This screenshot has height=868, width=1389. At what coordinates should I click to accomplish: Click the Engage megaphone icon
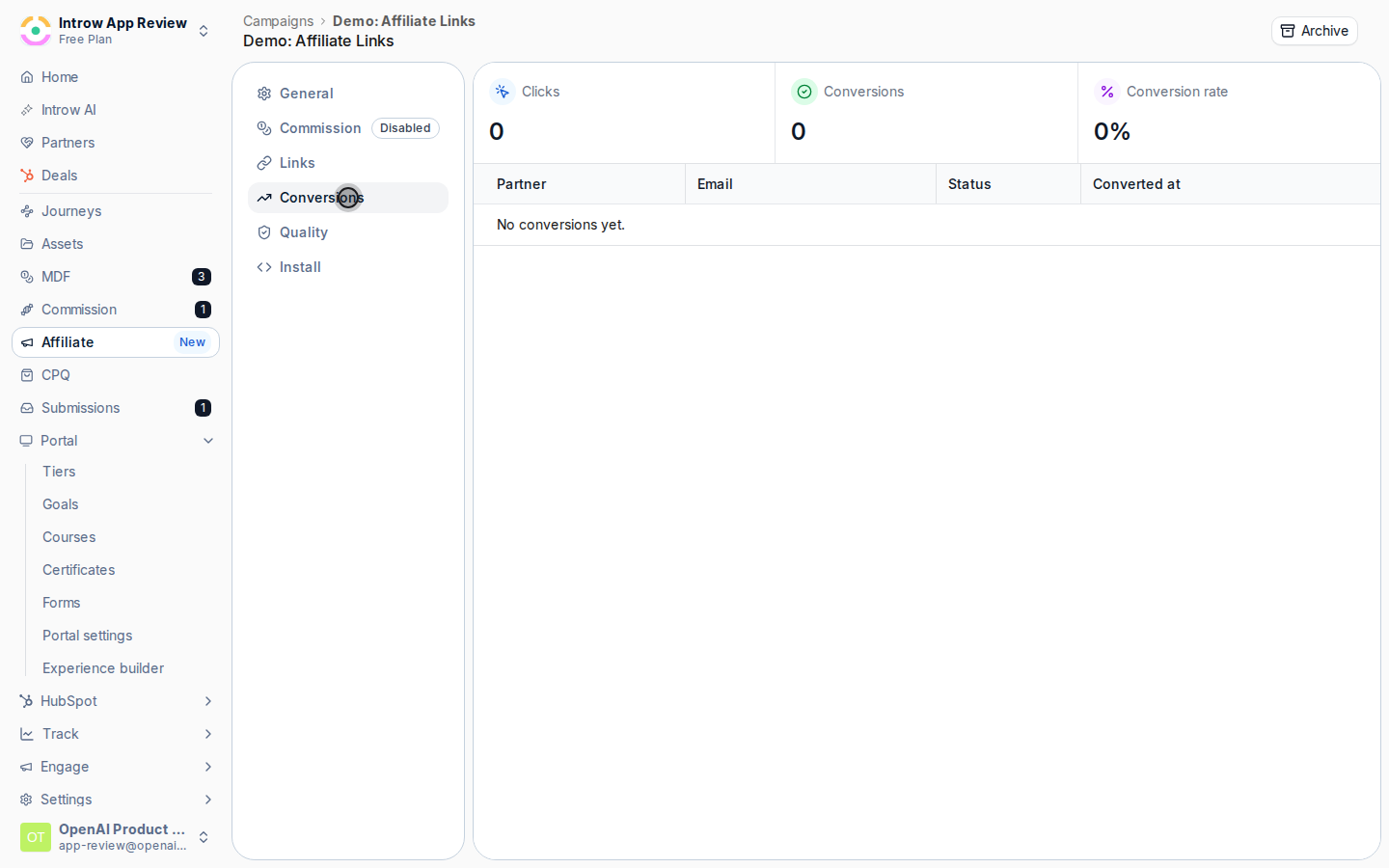[x=26, y=767]
